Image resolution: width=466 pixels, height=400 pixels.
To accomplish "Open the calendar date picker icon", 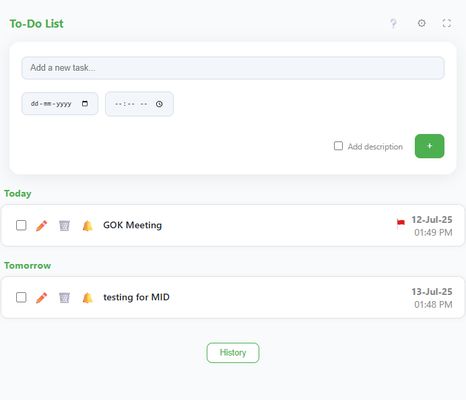I will pos(85,104).
